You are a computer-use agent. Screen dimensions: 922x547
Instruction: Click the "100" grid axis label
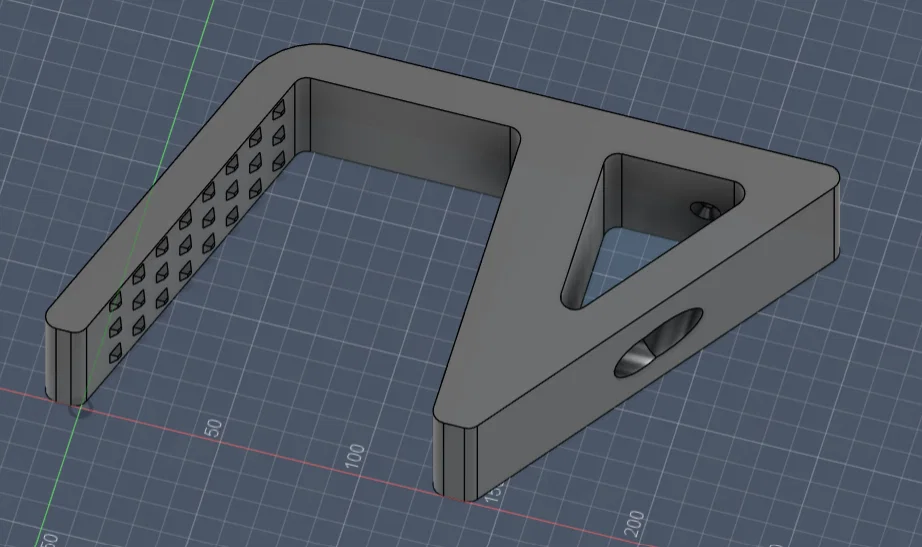tap(355, 456)
